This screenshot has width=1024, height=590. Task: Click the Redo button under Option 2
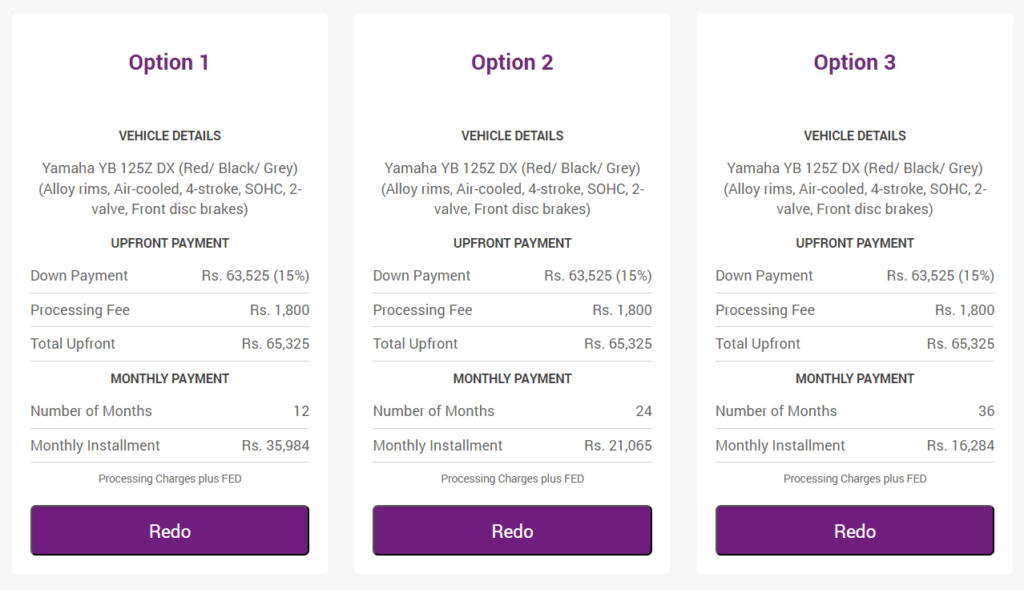[x=512, y=530]
